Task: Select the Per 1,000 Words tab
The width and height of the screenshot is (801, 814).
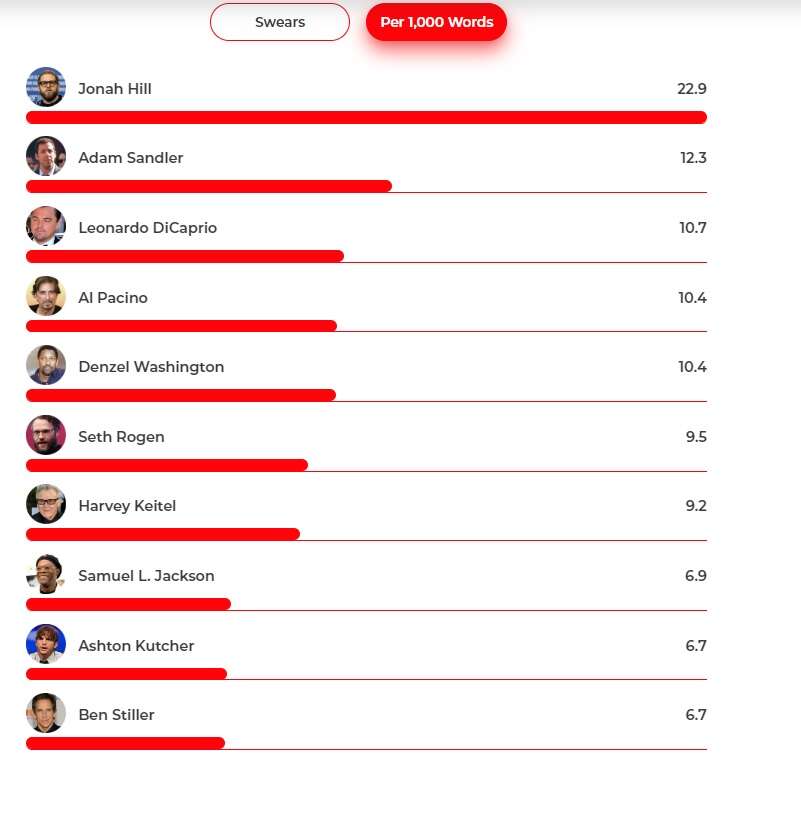Action: click(x=436, y=22)
